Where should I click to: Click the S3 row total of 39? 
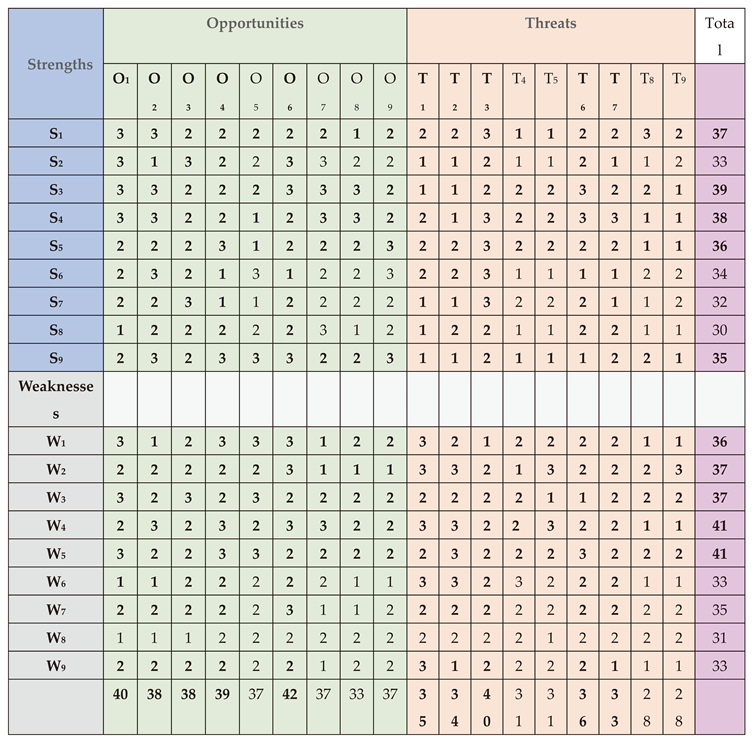pos(720,190)
